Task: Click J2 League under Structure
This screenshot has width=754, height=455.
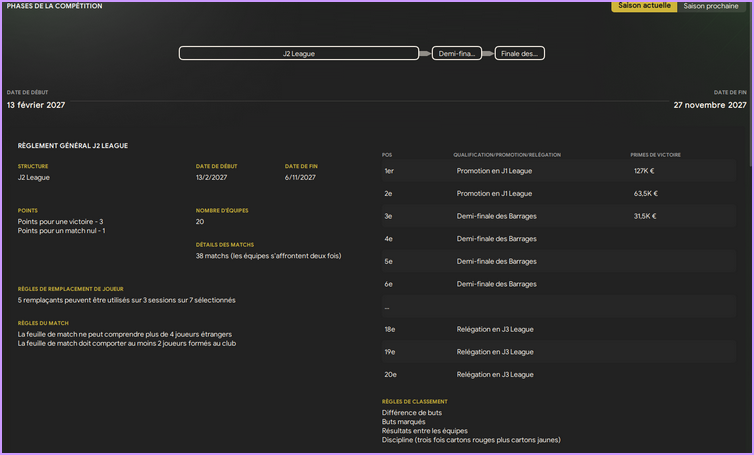Action: point(34,177)
